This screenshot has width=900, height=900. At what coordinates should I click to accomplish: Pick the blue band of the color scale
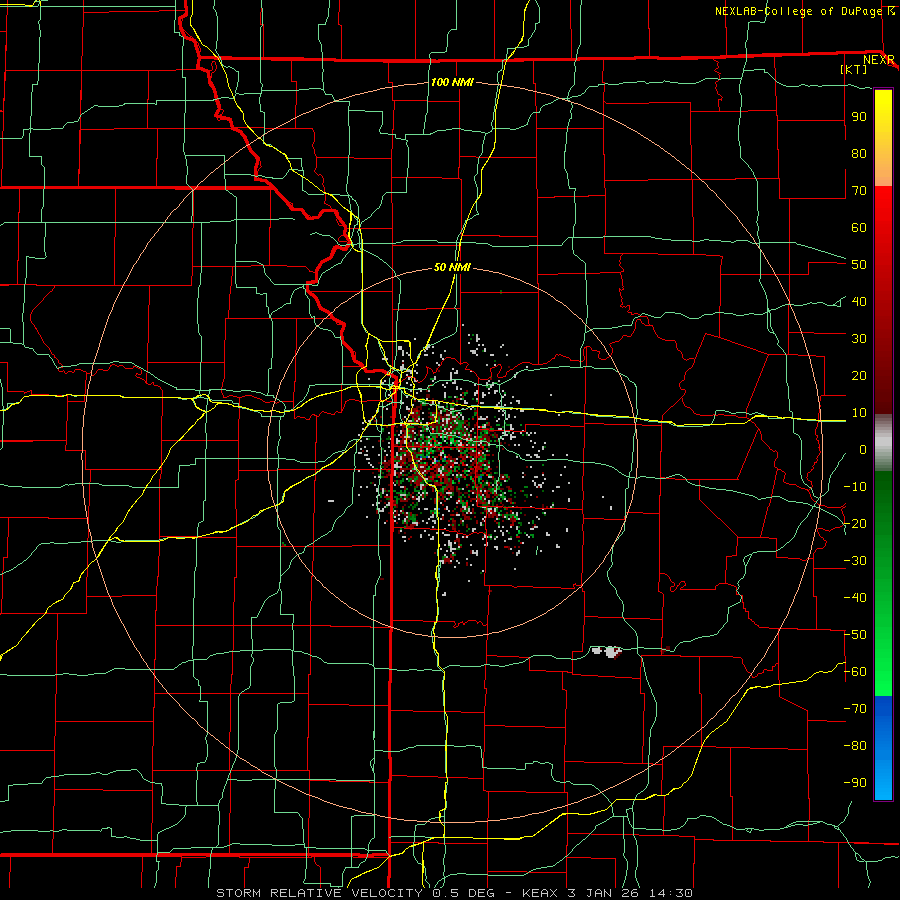[883, 748]
